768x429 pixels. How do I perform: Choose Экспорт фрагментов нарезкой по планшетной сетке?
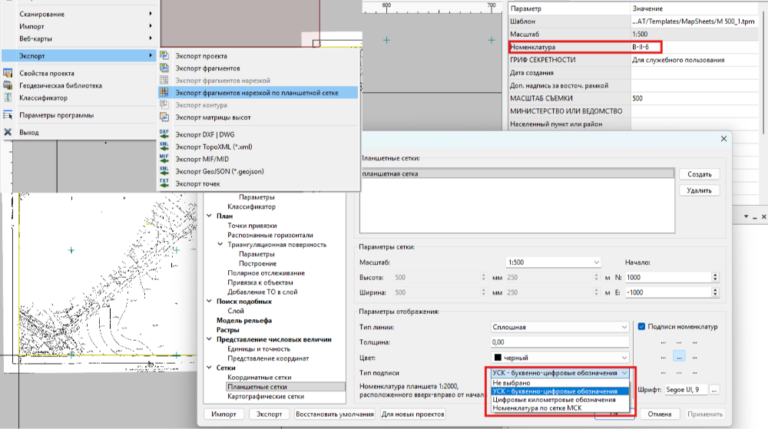click(x=257, y=93)
